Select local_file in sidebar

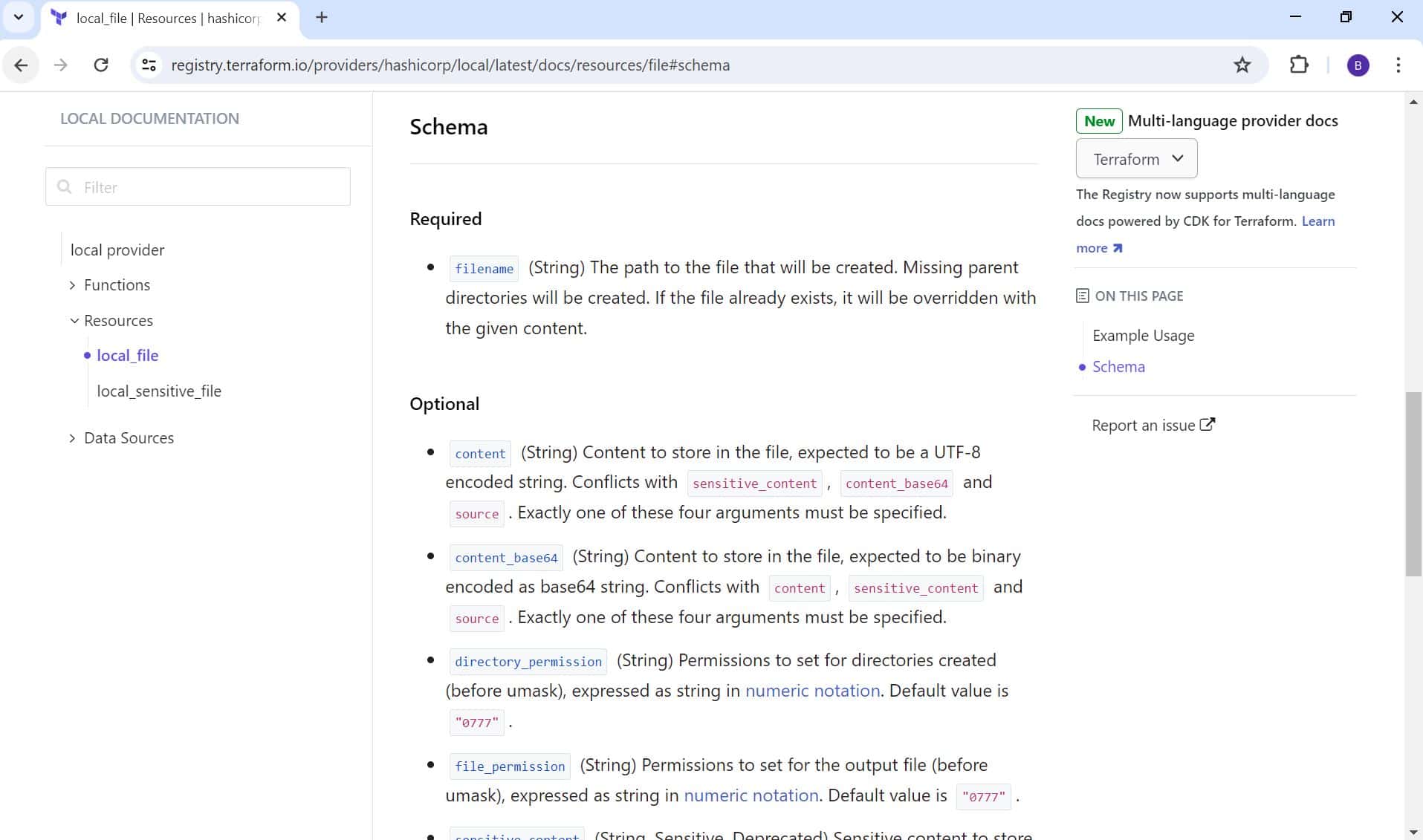128,356
